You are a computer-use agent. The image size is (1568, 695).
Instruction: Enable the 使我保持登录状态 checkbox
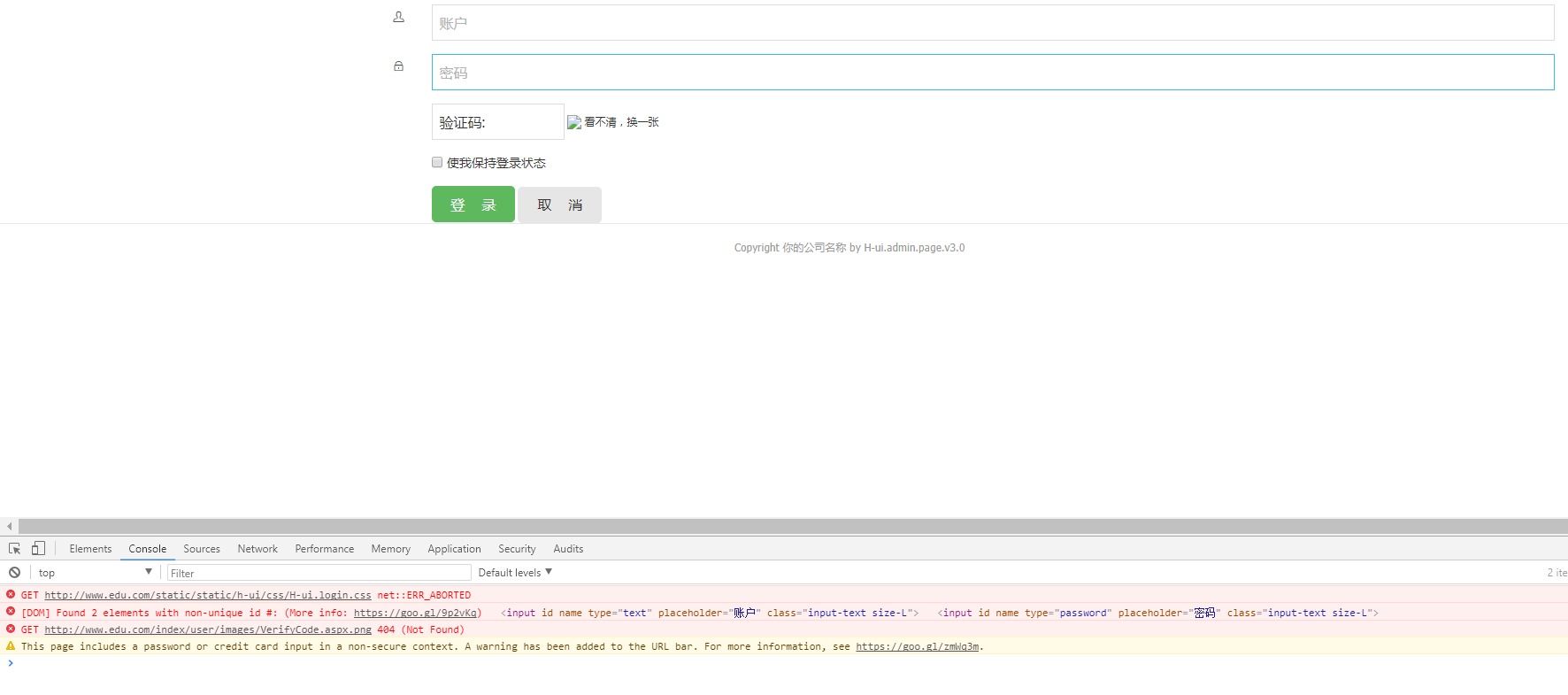pos(437,162)
